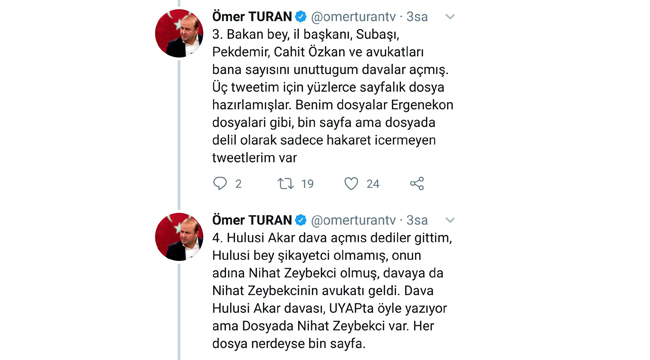Viewport: 650px width, 360px height.
Task: View the 19 retweets count
Action: (307, 184)
